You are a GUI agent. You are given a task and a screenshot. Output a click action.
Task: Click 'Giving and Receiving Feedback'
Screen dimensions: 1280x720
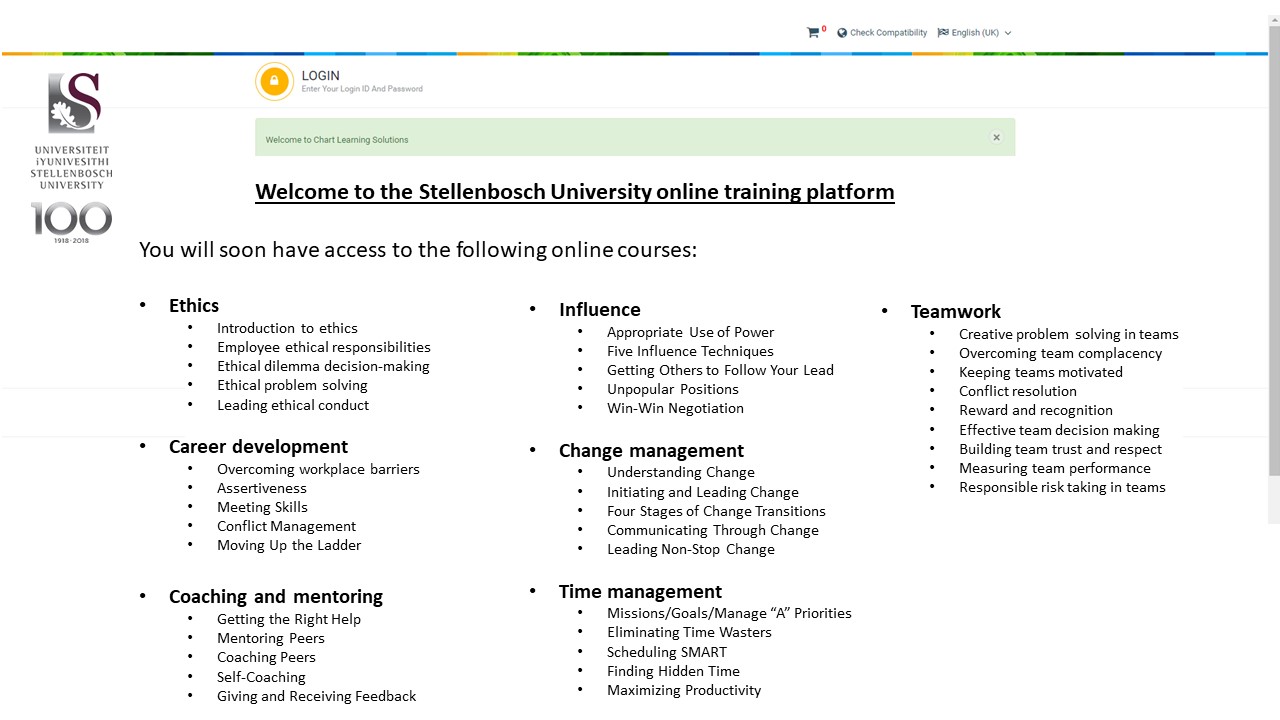point(316,696)
